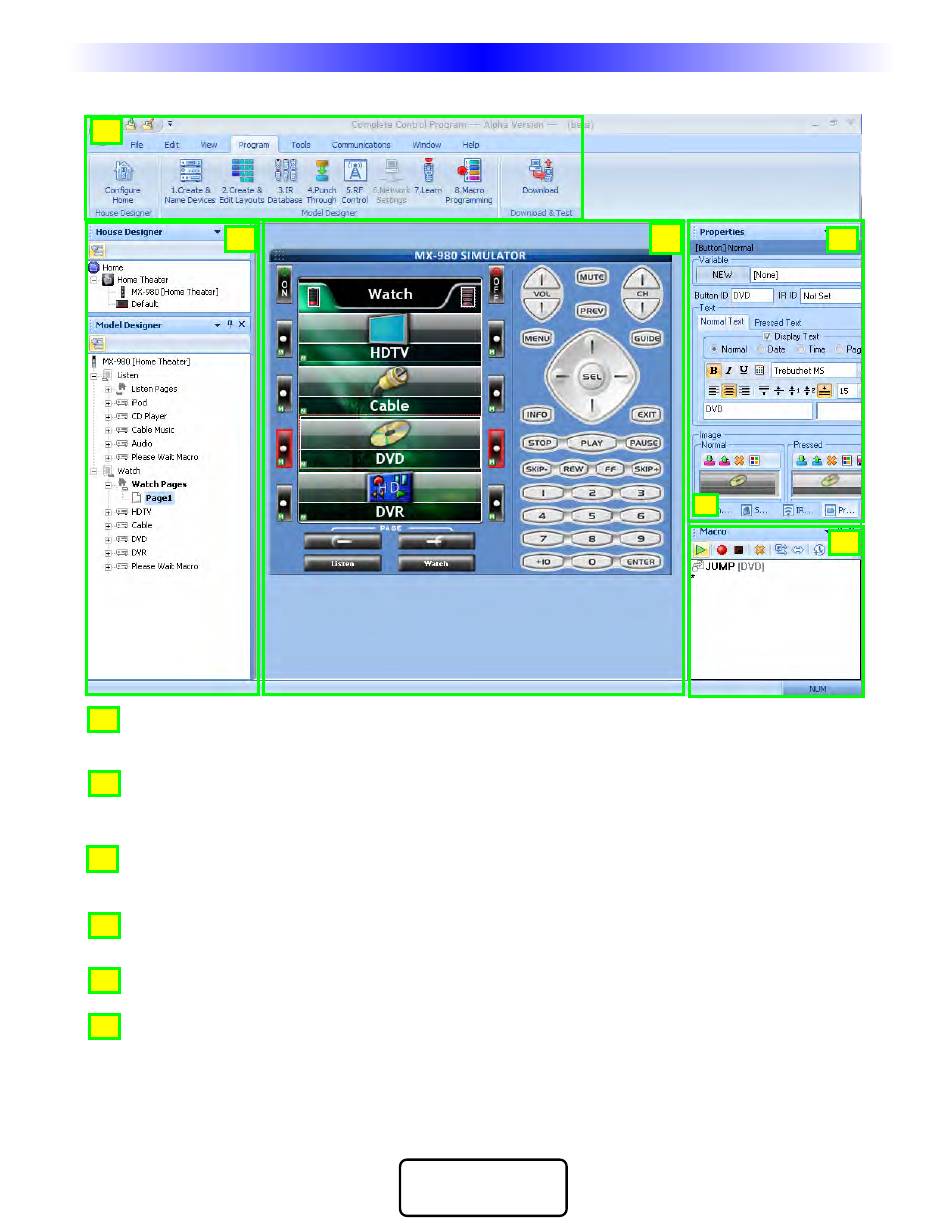Click the Listen button below the screen
This screenshot has height=1229, width=950.
[342, 564]
